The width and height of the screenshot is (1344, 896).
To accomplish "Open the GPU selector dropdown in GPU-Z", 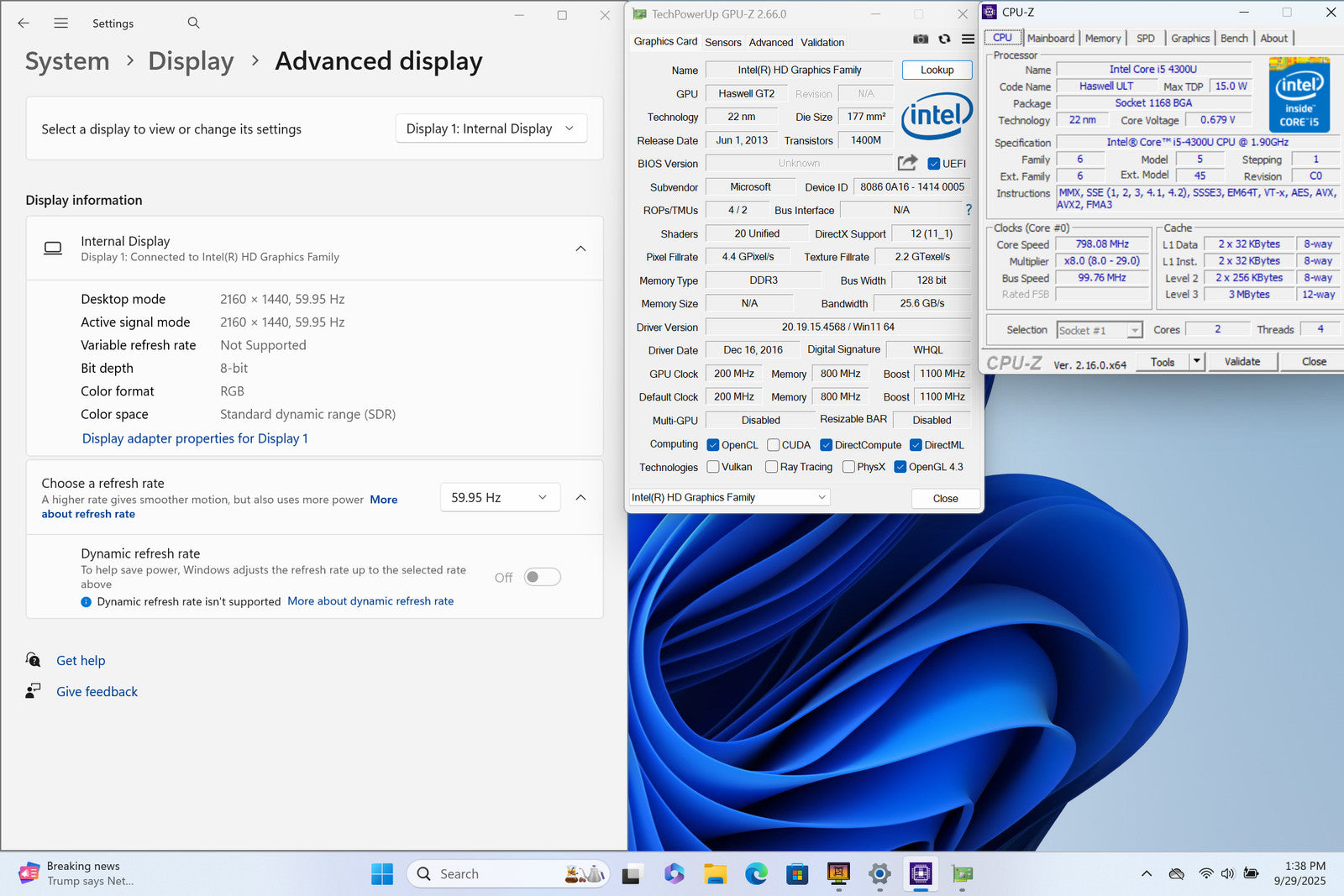I will (x=728, y=498).
